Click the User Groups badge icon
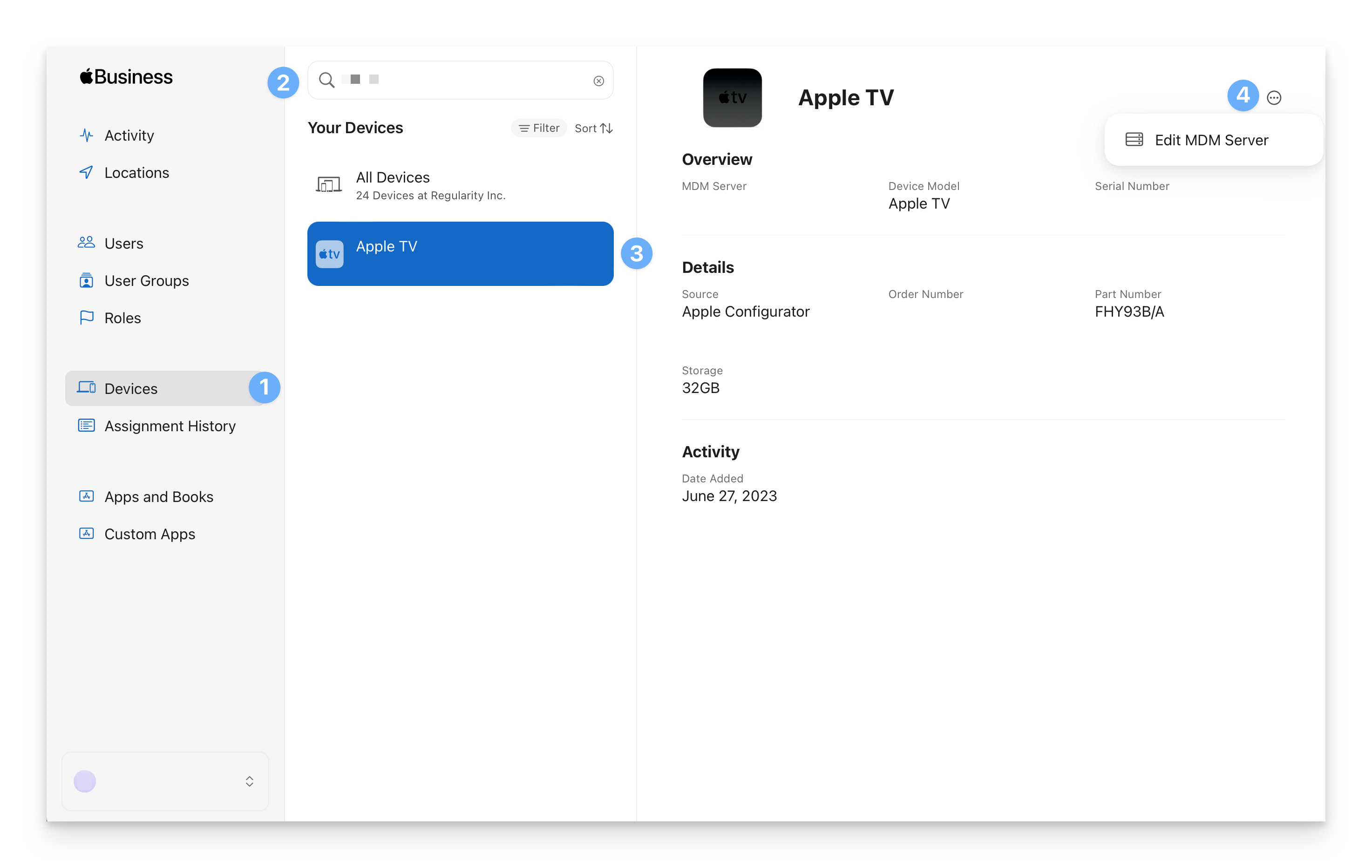The height and width of the screenshot is (868, 1372). coord(86,281)
